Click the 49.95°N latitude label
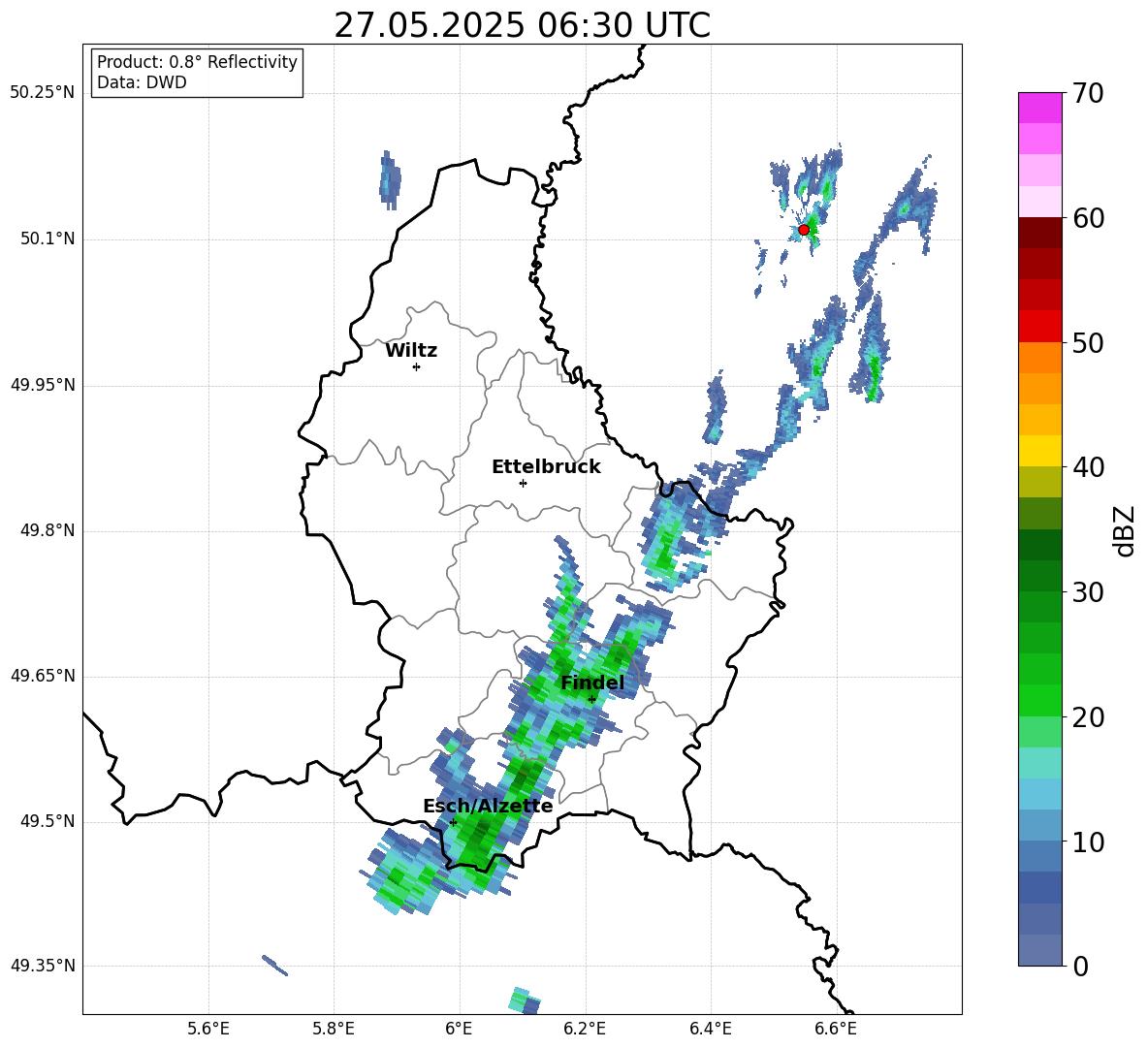 click(x=43, y=384)
